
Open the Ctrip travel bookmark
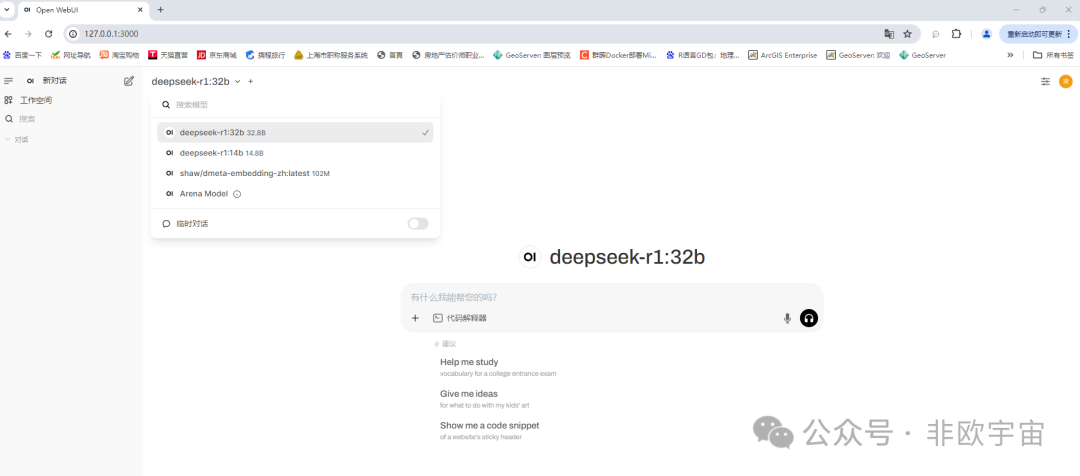tap(264, 55)
